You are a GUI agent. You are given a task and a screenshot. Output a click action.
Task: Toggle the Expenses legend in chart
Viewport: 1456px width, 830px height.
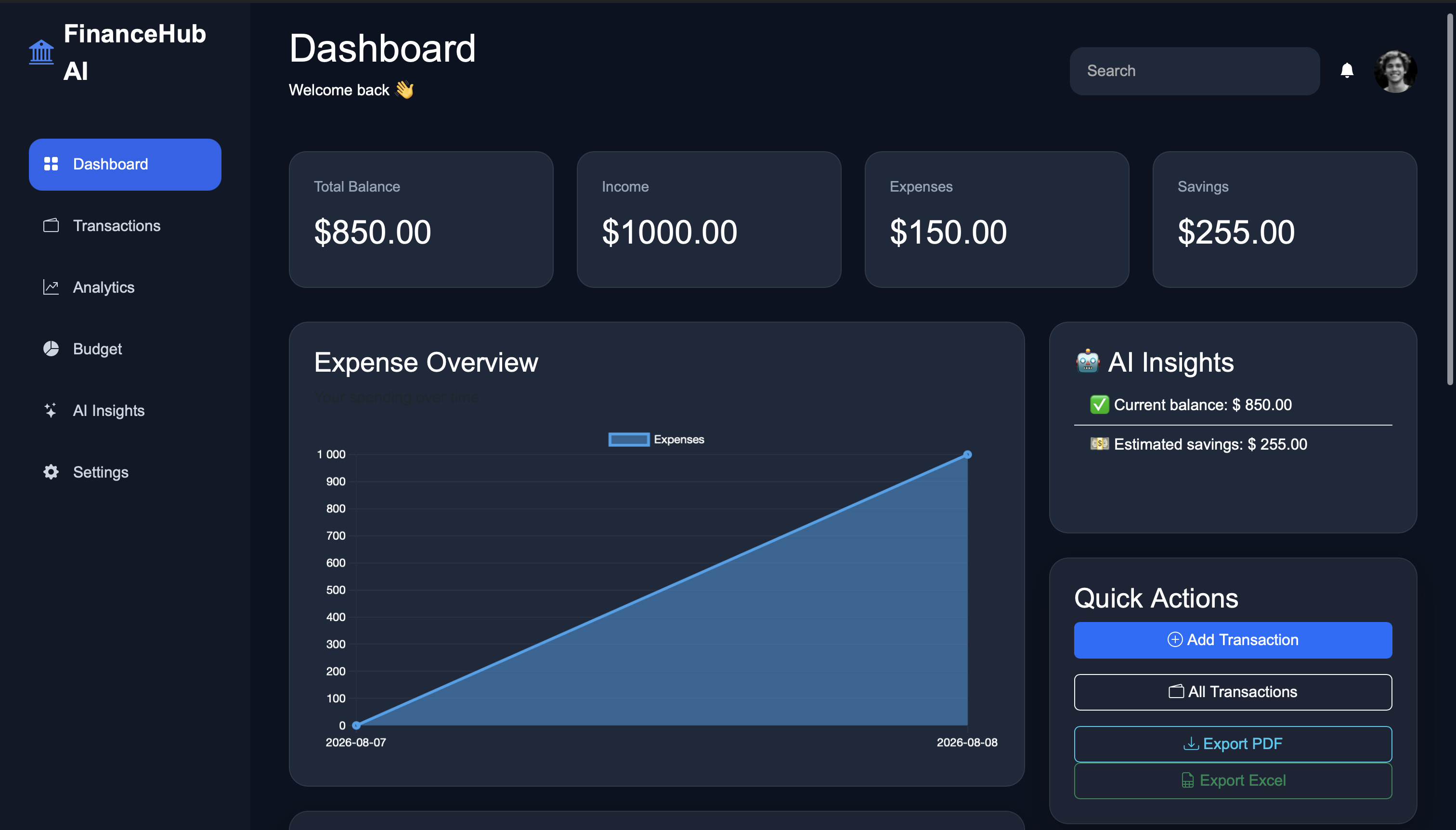(656, 440)
